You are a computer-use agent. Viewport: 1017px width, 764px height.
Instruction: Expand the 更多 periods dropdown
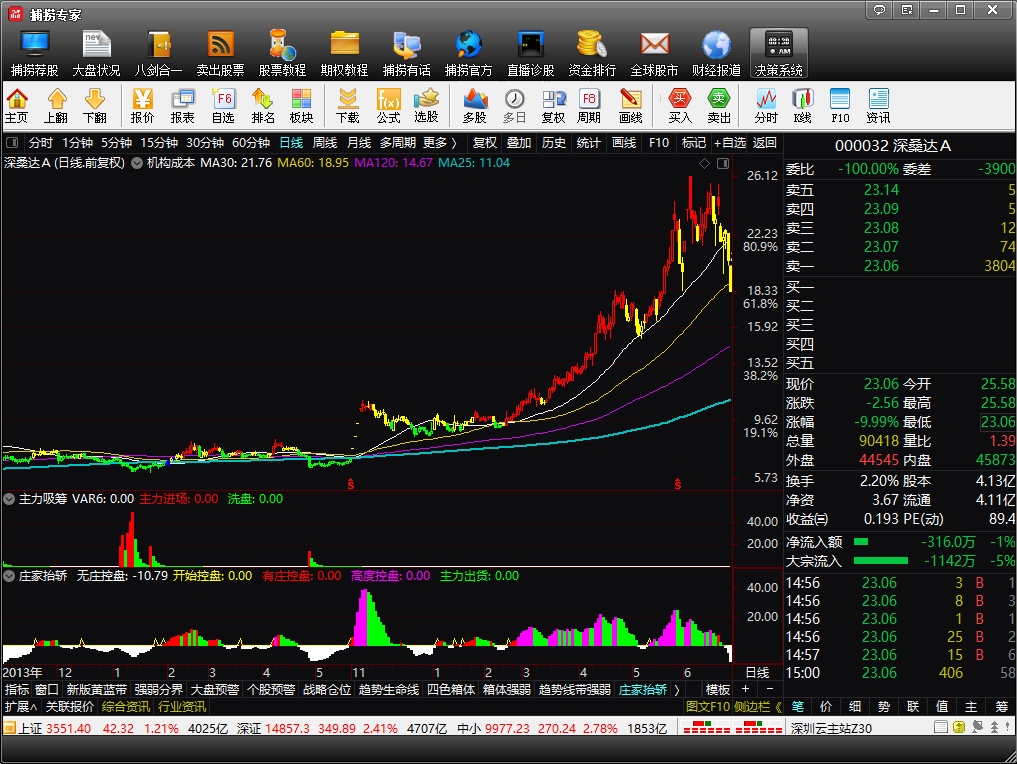point(440,143)
